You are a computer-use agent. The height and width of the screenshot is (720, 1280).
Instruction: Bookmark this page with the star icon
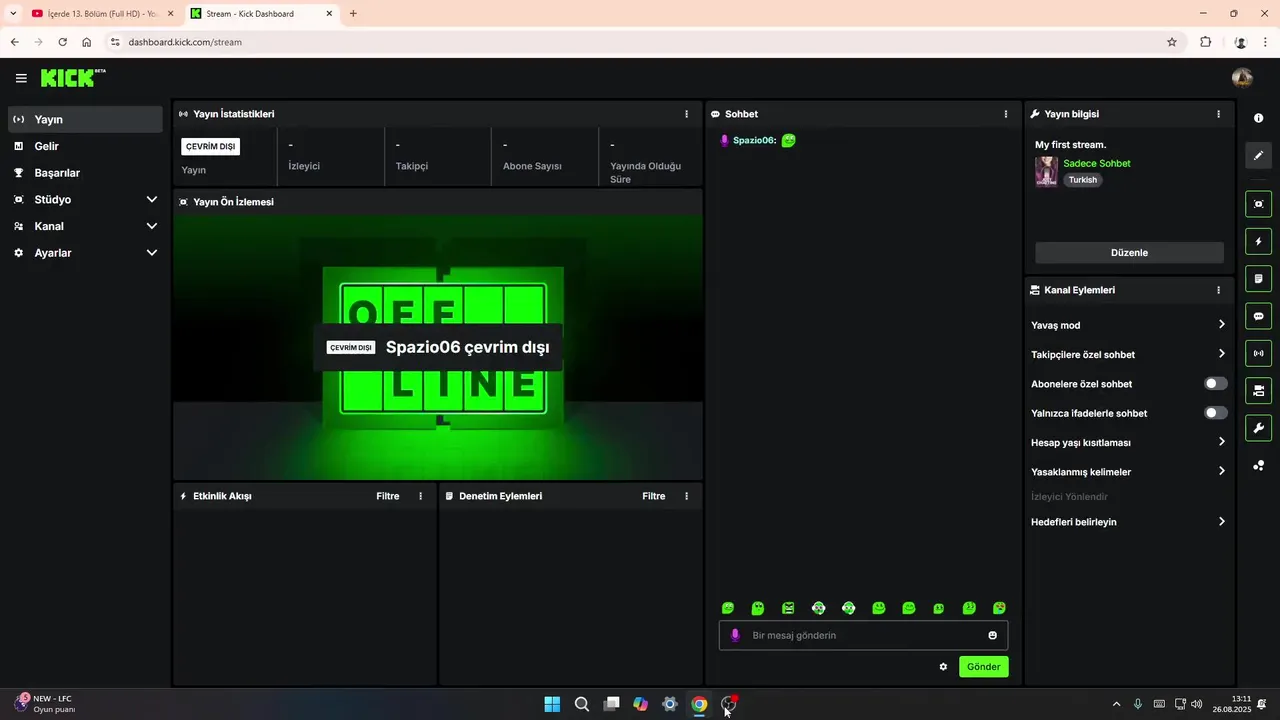[x=1171, y=42]
